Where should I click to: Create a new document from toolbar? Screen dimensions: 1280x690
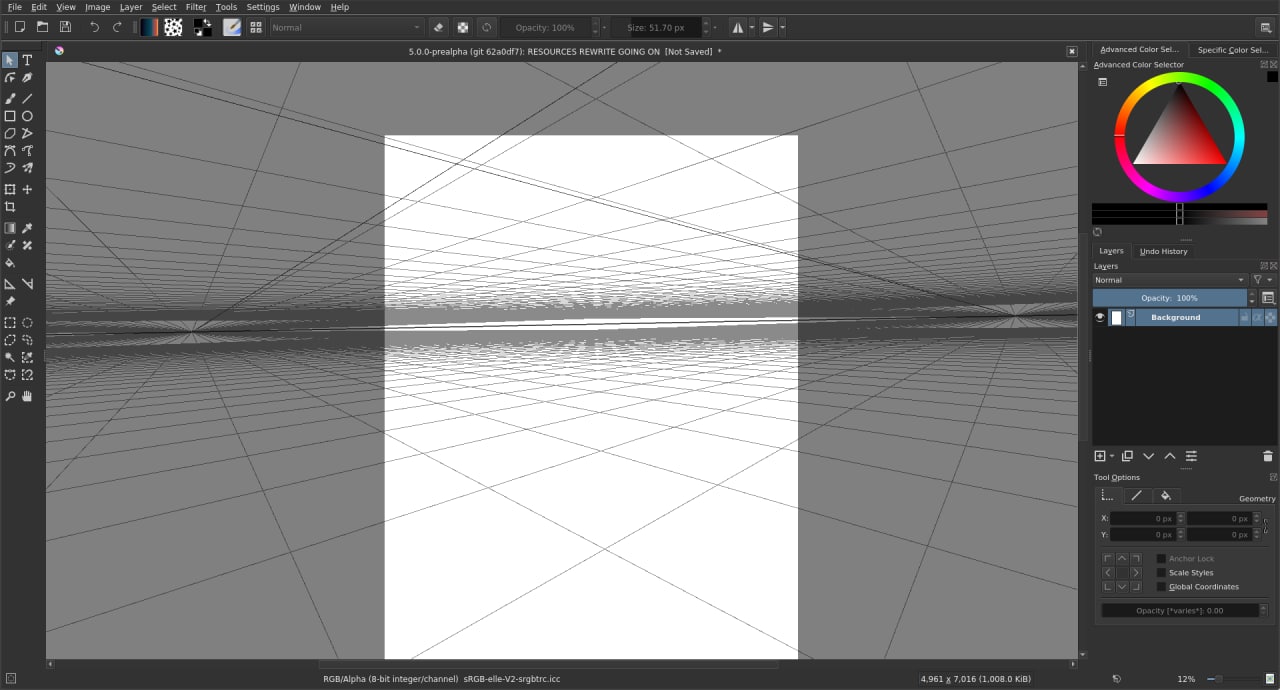[x=19, y=27]
